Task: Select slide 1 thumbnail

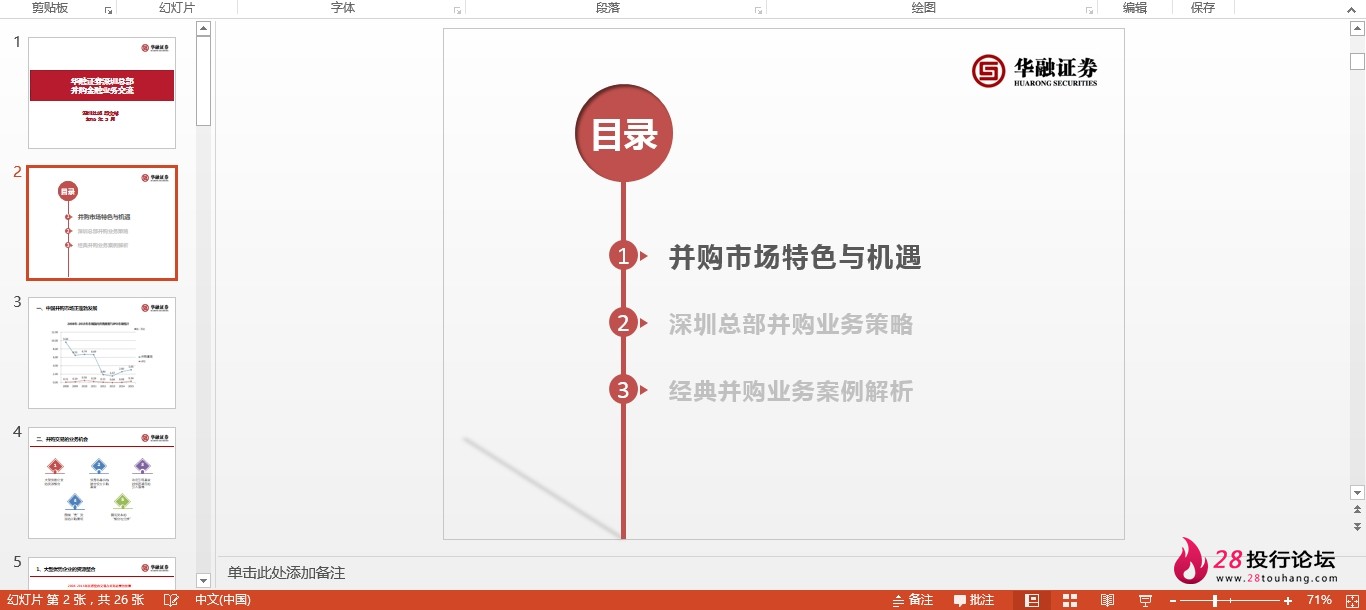Action: point(102,93)
